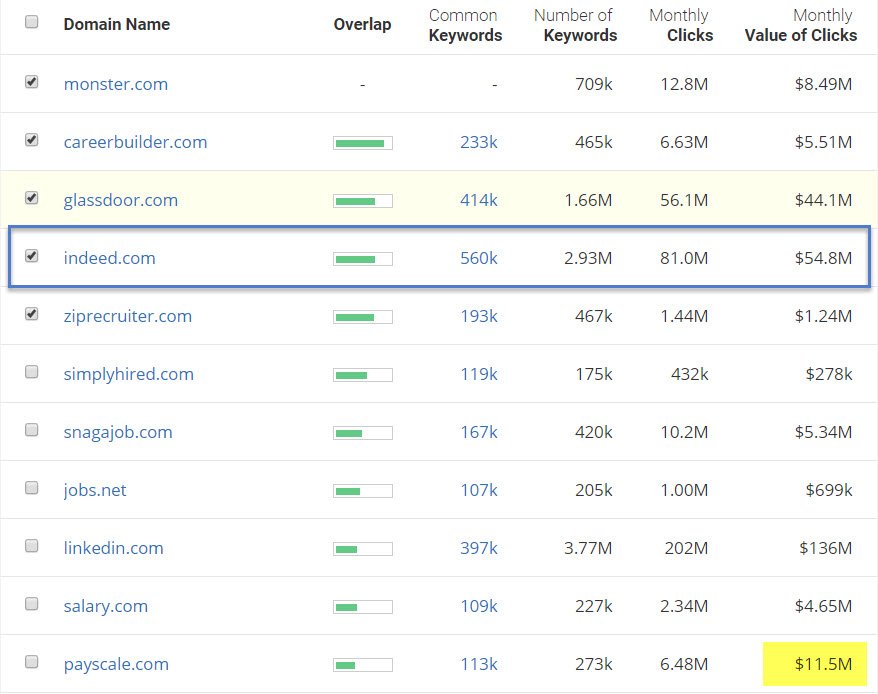The width and height of the screenshot is (878, 694).
Task: Uncheck the ziprecruiter.com checkbox
Action: point(32,314)
